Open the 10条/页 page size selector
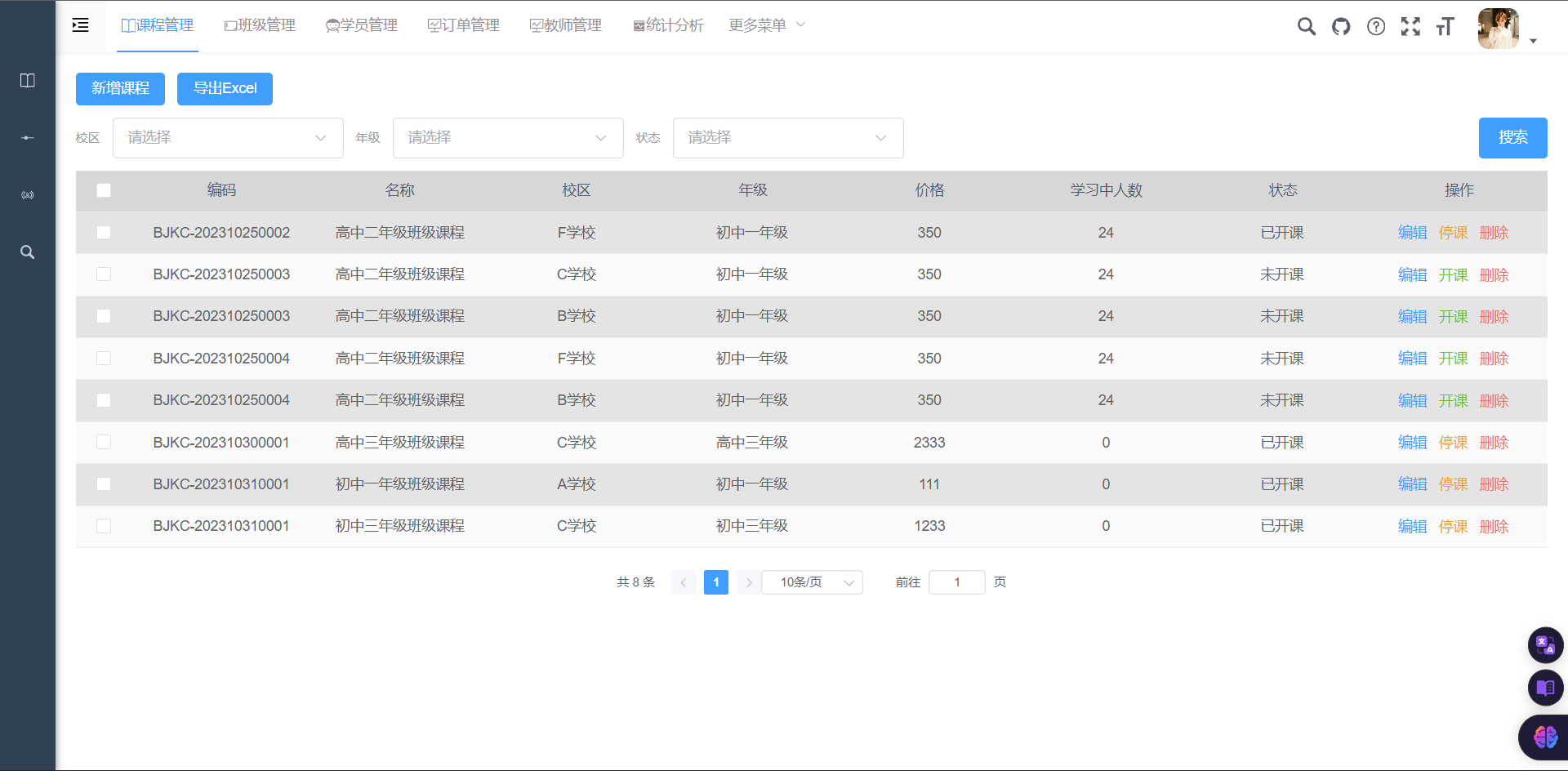 coord(812,582)
